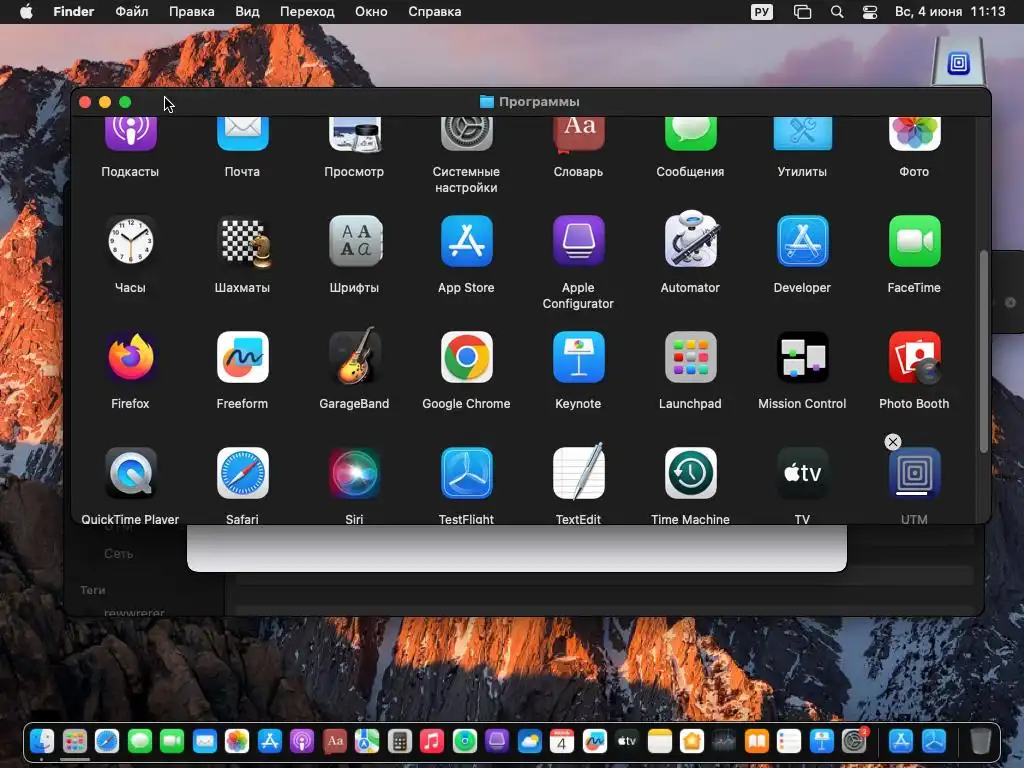
Task: Open the Apple logo menu
Action: [26, 12]
